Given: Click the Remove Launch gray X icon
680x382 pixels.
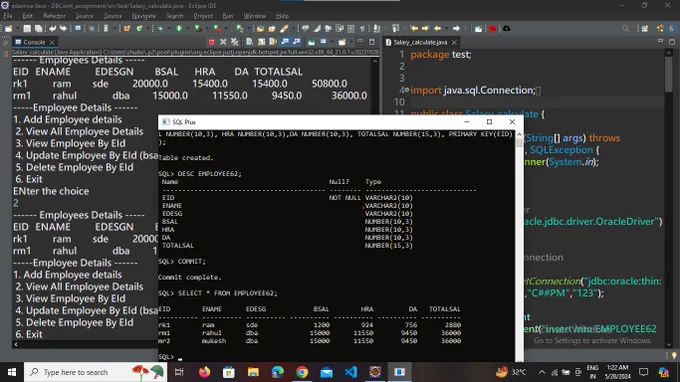Looking at the screenshot, I should [x=223, y=42].
